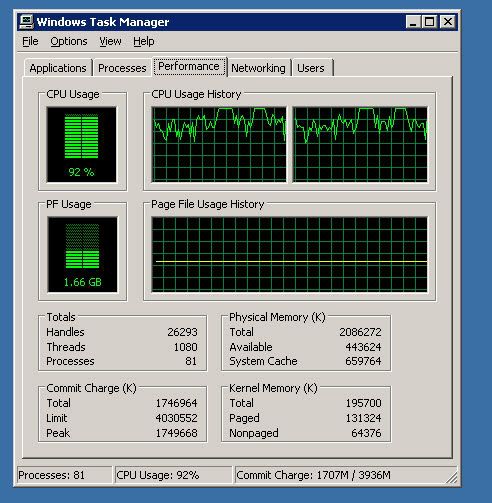The height and width of the screenshot is (503, 492).
Task: Switch to the Applications tab
Action: (x=58, y=68)
